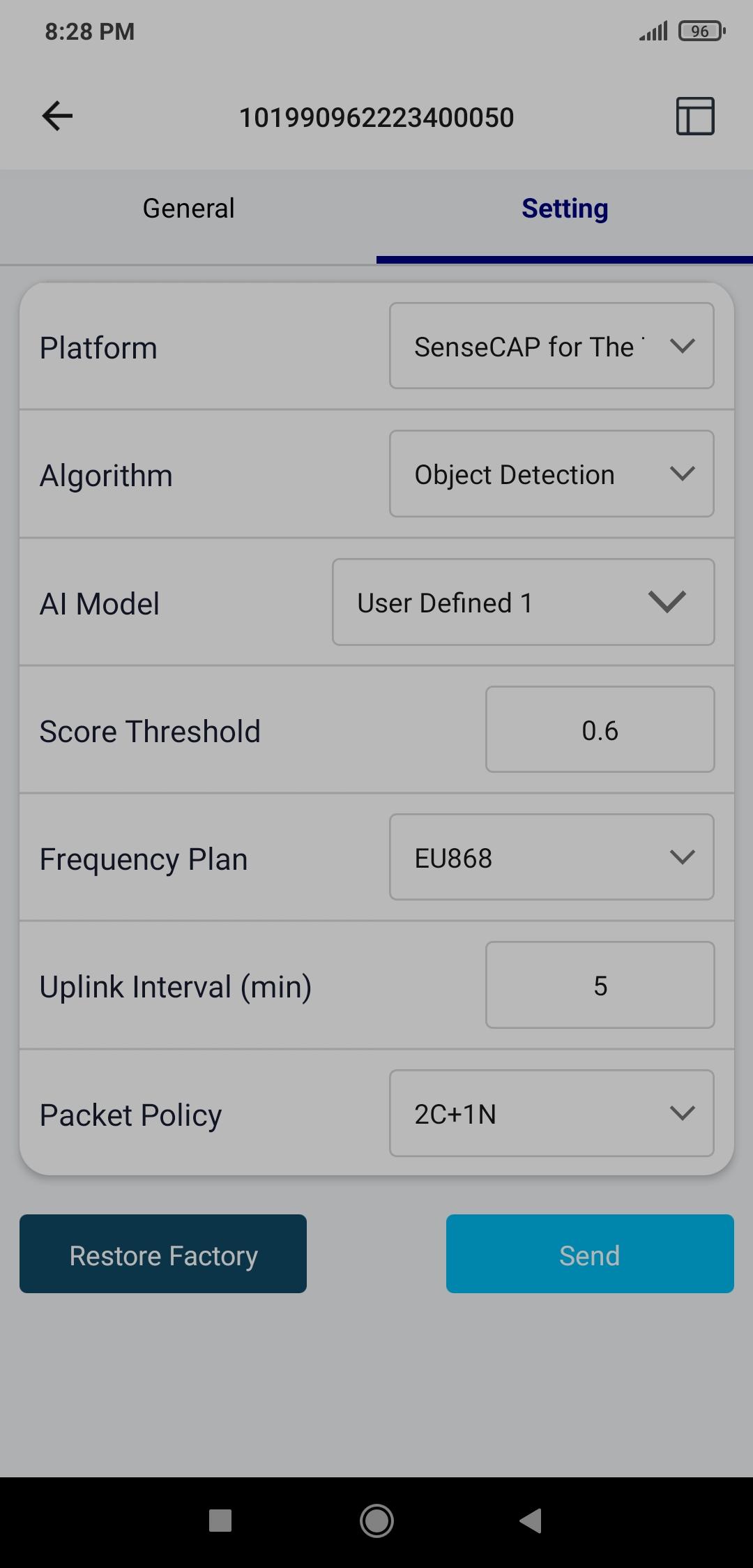Edit the Score Threshold value
753x1568 pixels.
coord(600,730)
